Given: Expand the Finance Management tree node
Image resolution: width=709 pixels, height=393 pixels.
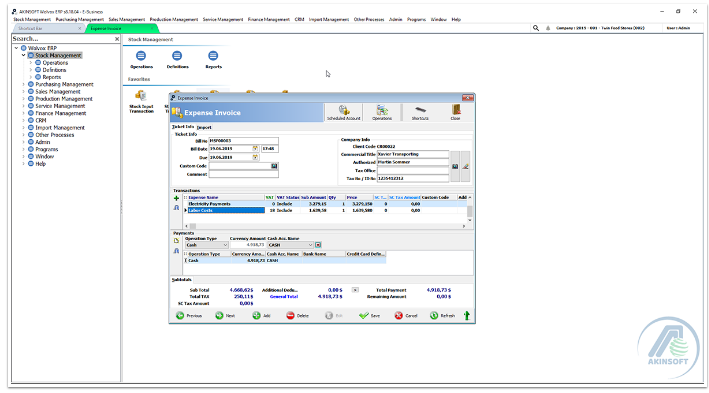Looking at the screenshot, I should coord(24,113).
